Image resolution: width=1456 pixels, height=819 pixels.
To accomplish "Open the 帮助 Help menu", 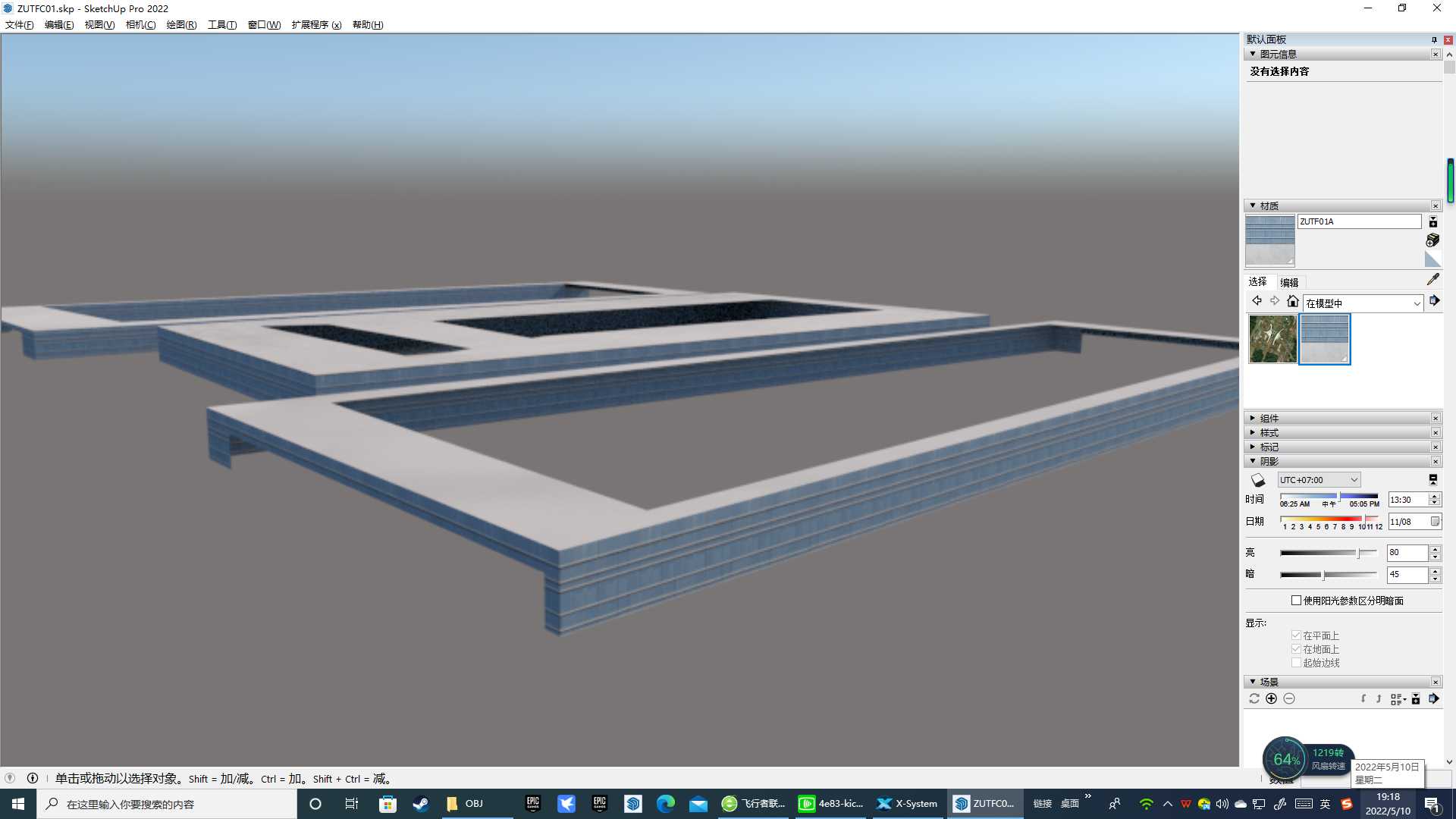I will [368, 25].
